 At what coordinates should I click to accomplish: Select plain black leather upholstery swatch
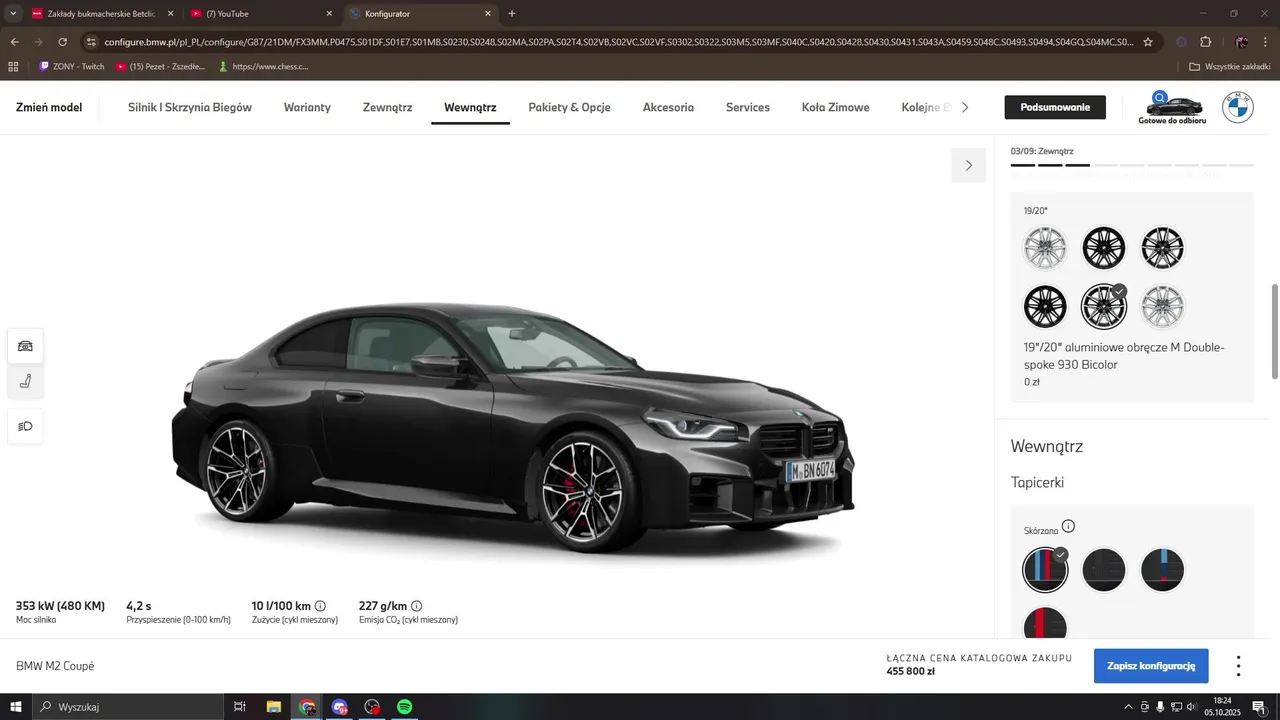(x=1104, y=570)
